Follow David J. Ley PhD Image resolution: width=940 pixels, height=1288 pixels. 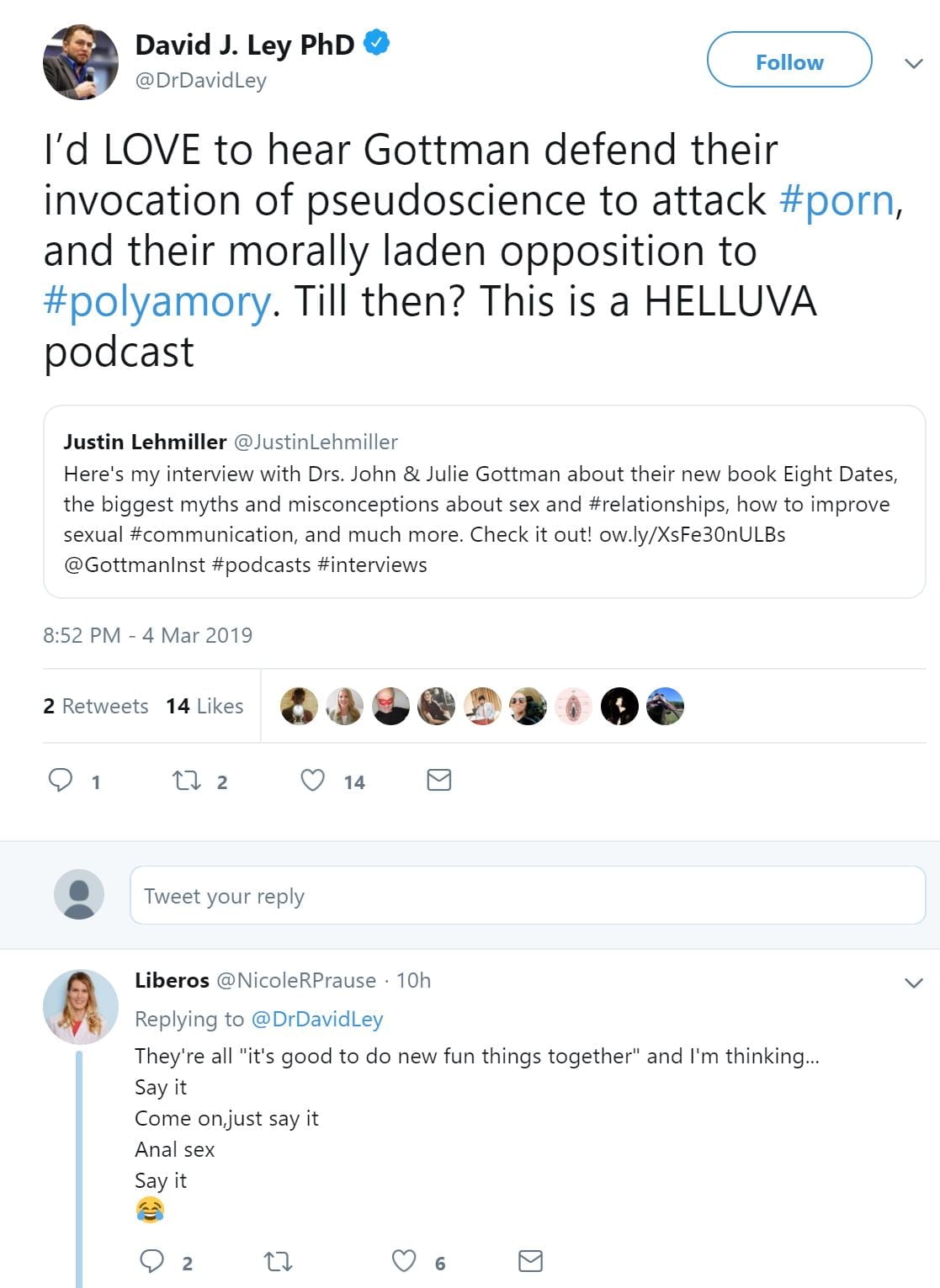(x=789, y=61)
